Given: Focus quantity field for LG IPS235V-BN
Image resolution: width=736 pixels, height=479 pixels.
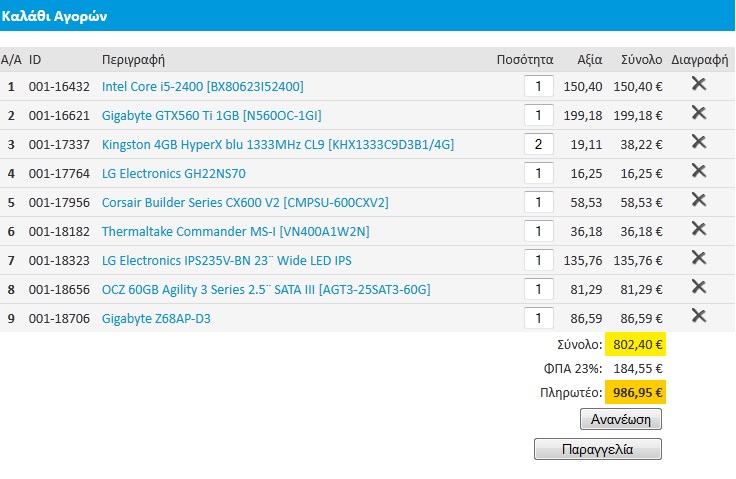Looking at the screenshot, I should (x=538, y=260).
